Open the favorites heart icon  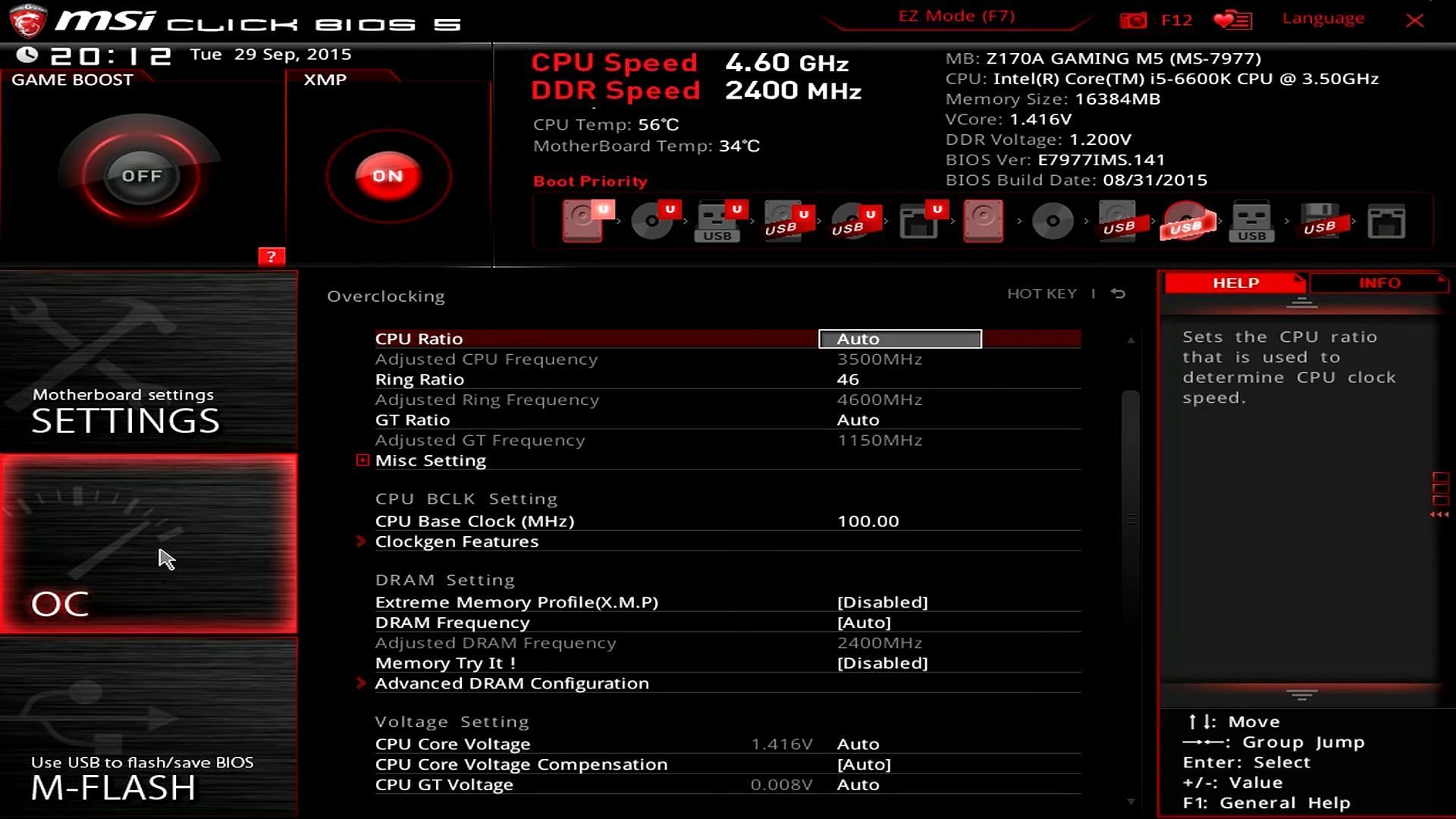click(1232, 20)
